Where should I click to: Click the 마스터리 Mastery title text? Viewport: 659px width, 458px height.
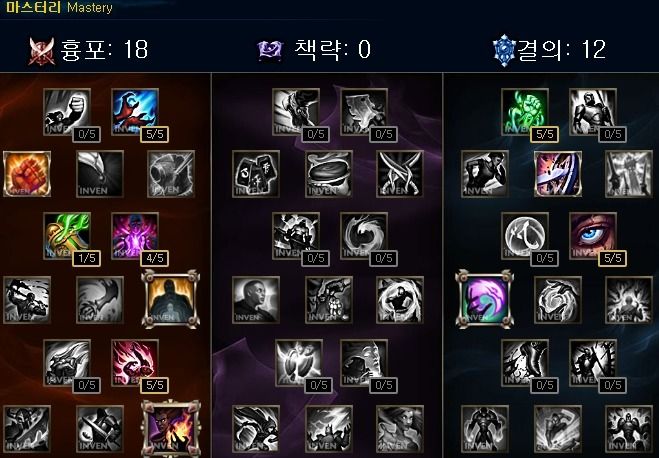tap(59, 8)
